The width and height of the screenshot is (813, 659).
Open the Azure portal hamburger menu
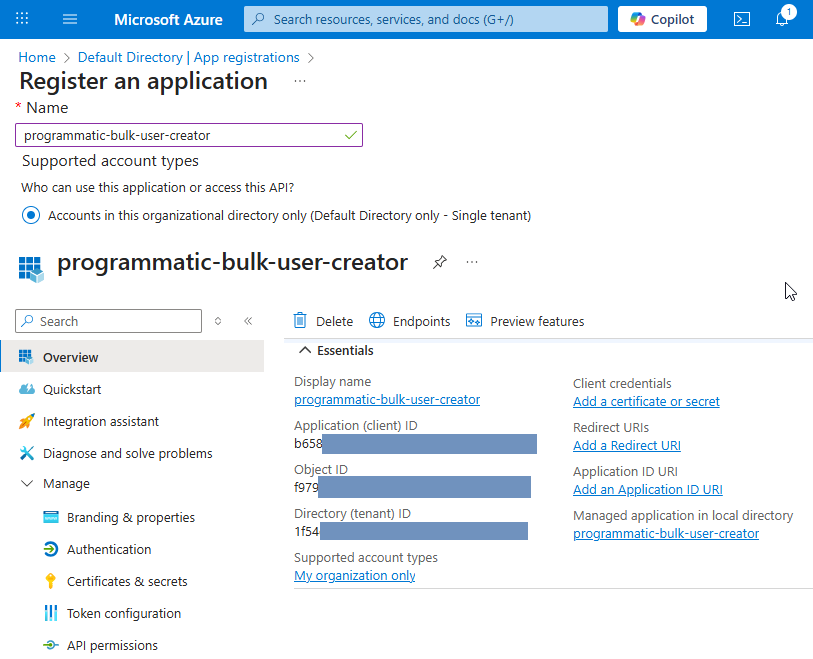point(70,19)
